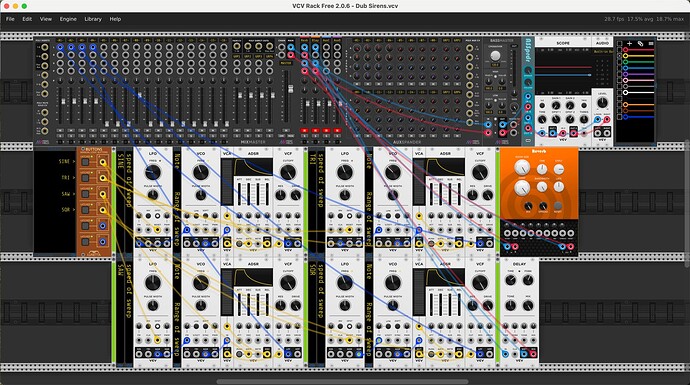Click the TIME knob on the Delay module

[510, 280]
